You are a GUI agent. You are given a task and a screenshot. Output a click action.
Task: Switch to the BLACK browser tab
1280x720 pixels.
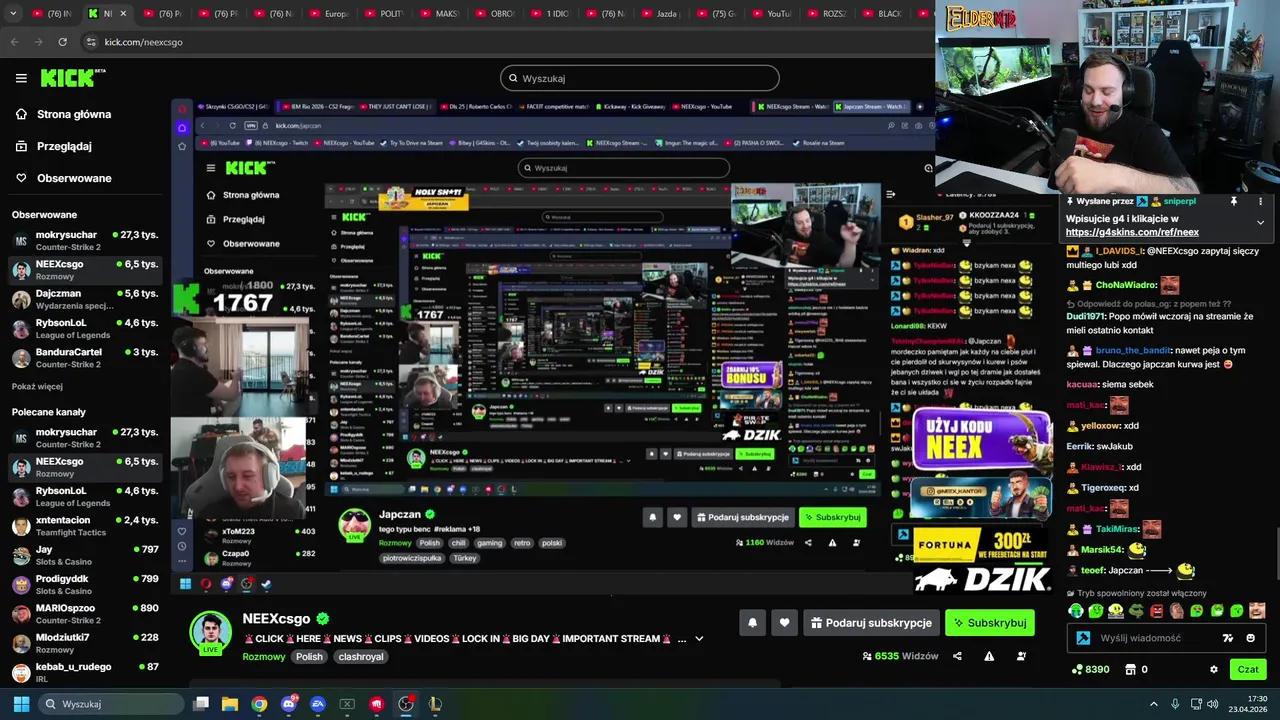point(880,14)
